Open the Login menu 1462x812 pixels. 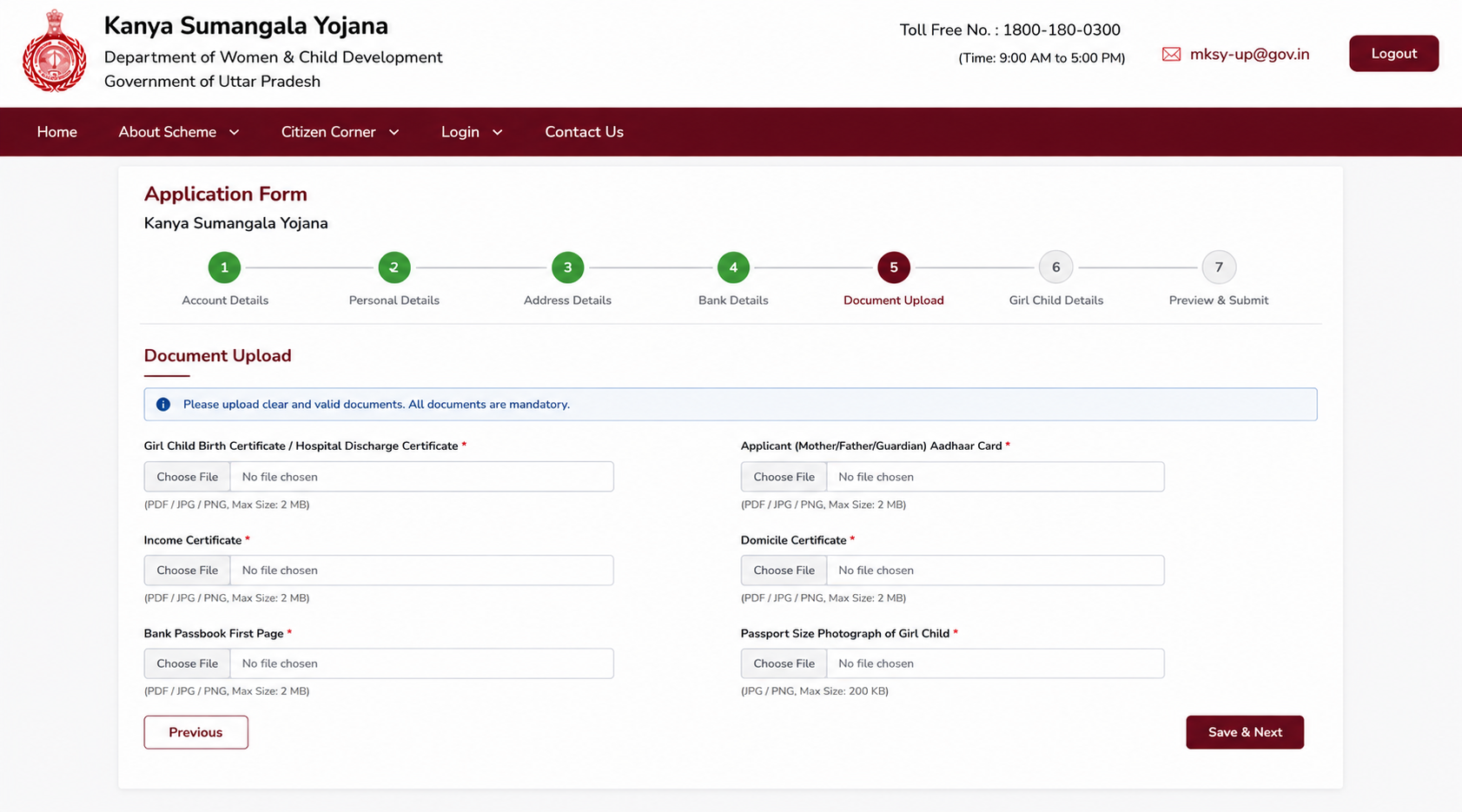pos(460,132)
